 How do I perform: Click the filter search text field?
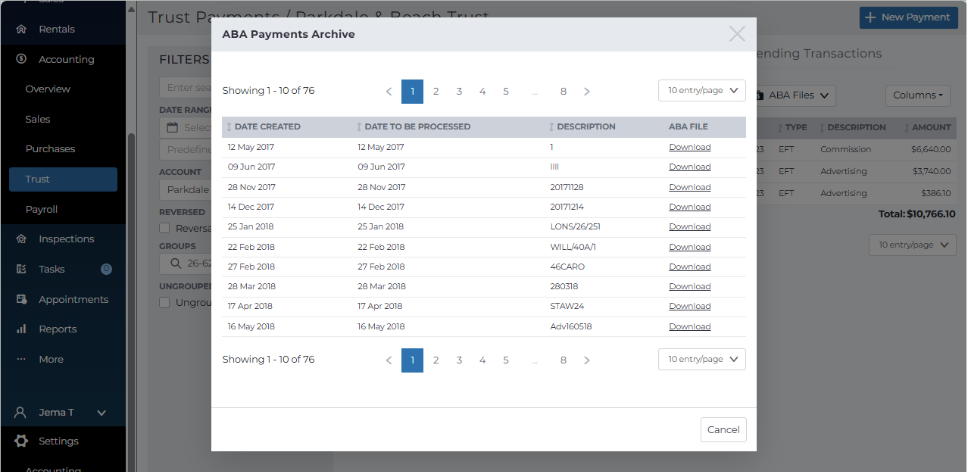(185, 88)
